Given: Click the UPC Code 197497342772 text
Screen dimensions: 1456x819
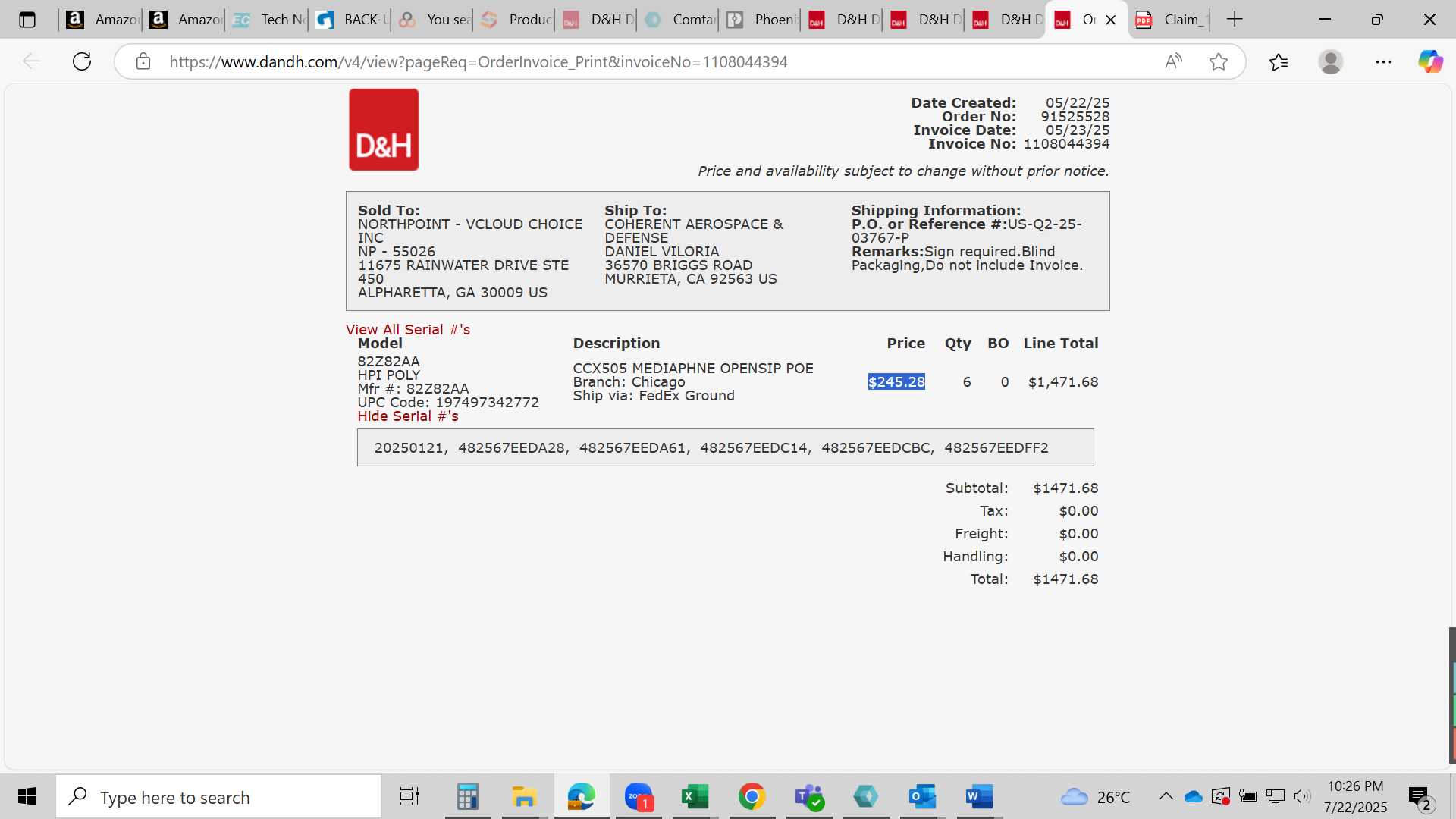Looking at the screenshot, I should pyautogui.click(x=448, y=403).
